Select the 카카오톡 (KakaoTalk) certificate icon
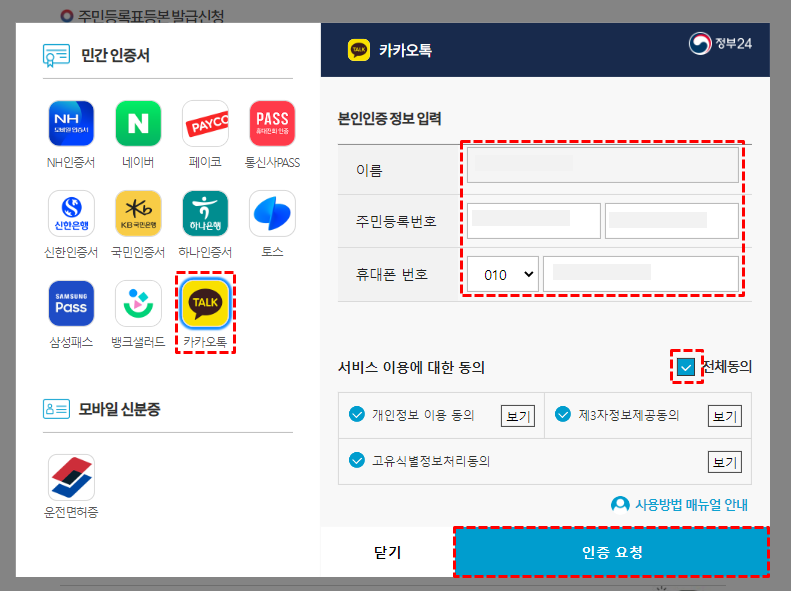 (205, 304)
